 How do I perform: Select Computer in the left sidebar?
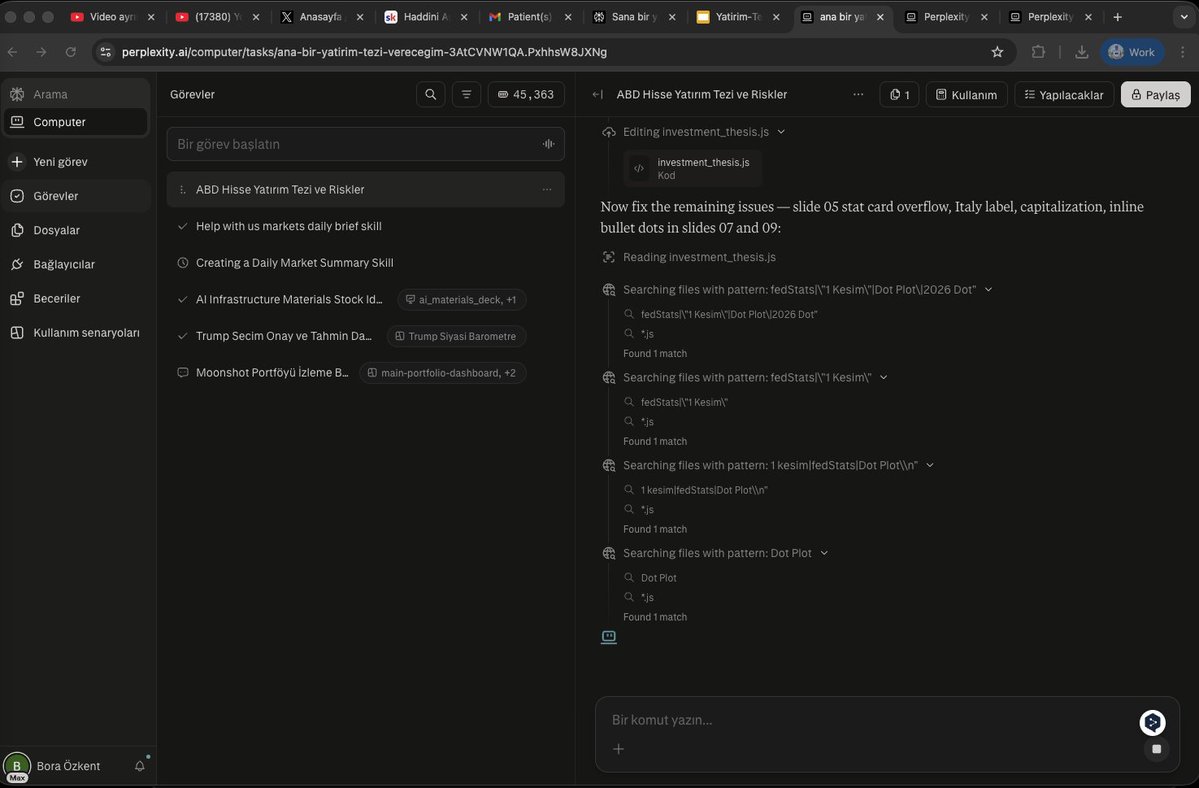(x=75, y=122)
